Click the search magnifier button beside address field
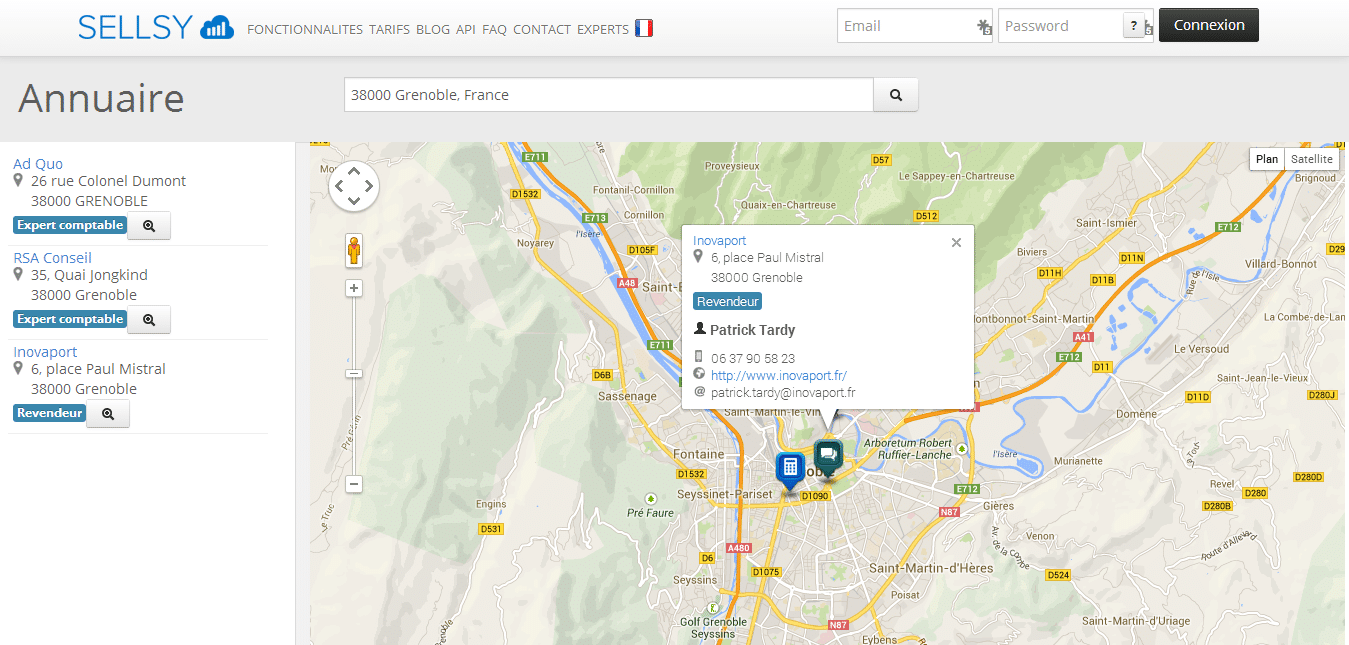The width and height of the screenshot is (1349, 645). (x=896, y=95)
